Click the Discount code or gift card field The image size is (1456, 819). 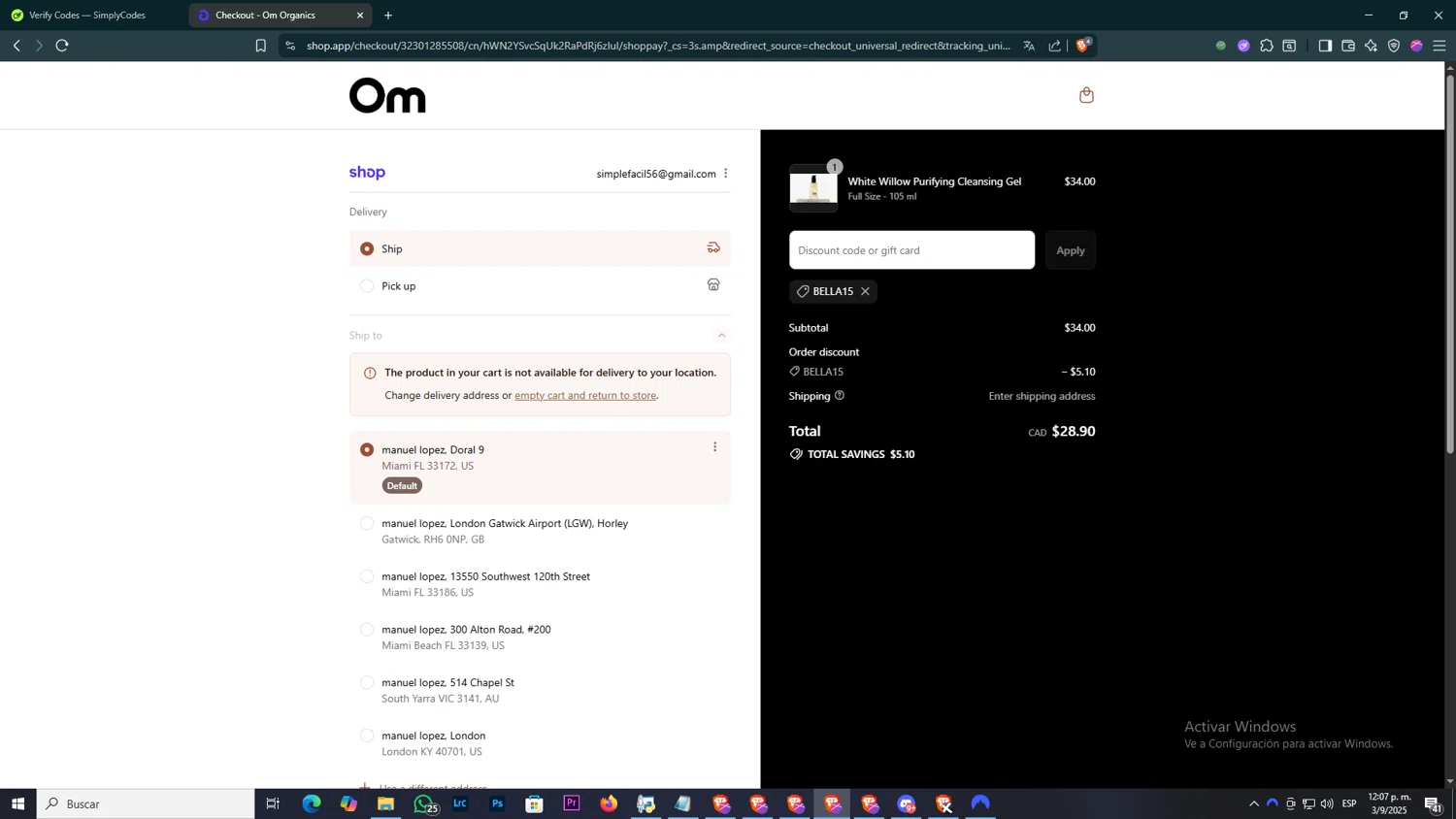tap(911, 250)
